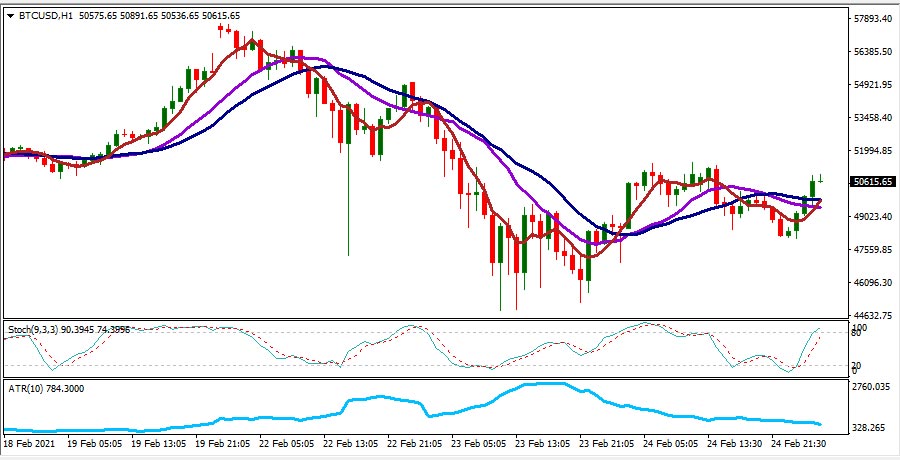Viewport: 900px width, 460px height.
Task: Select the Stoch(9,3,3) indicator label
Action: (33, 329)
